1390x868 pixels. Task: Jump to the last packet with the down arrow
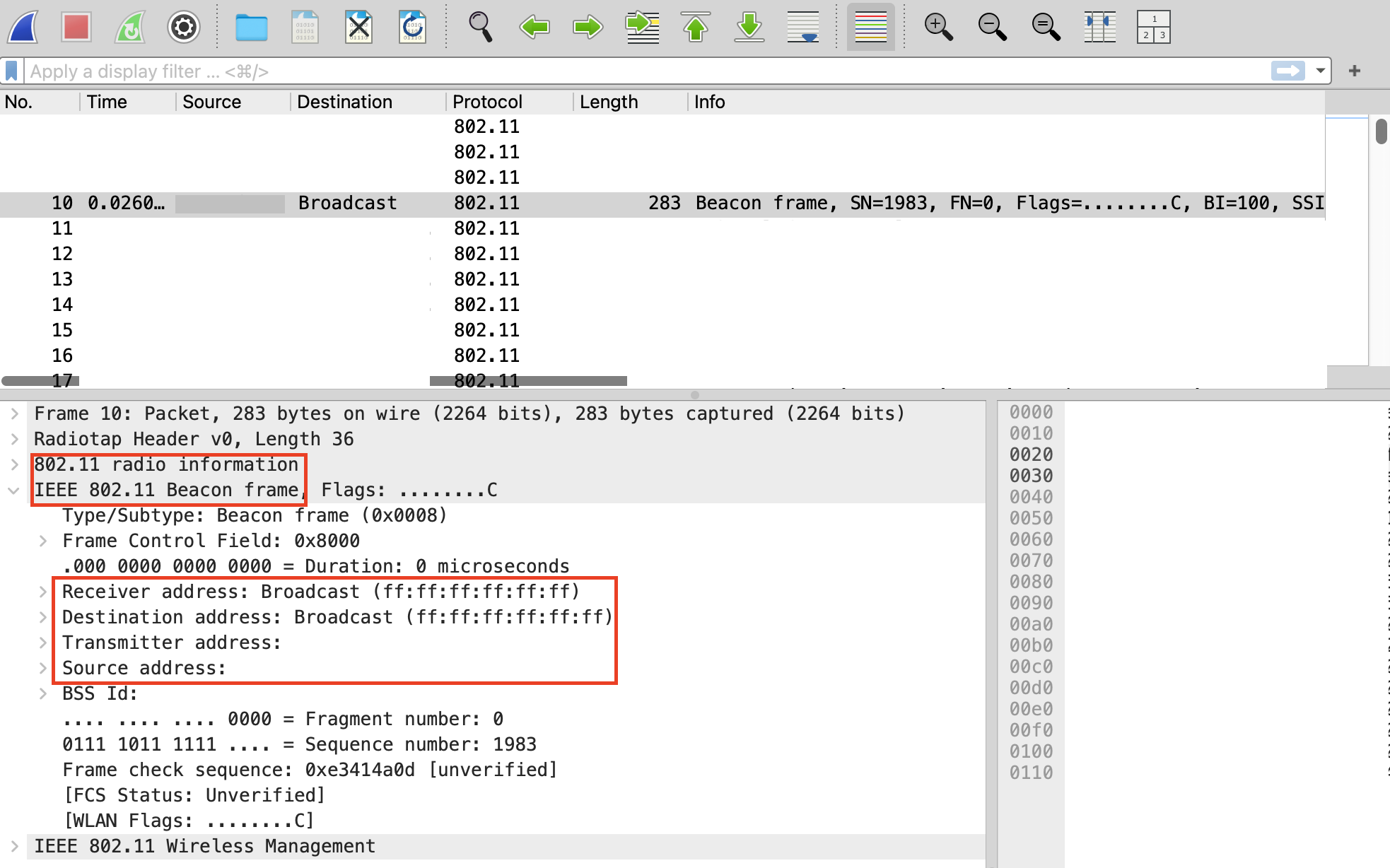(749, 27)
